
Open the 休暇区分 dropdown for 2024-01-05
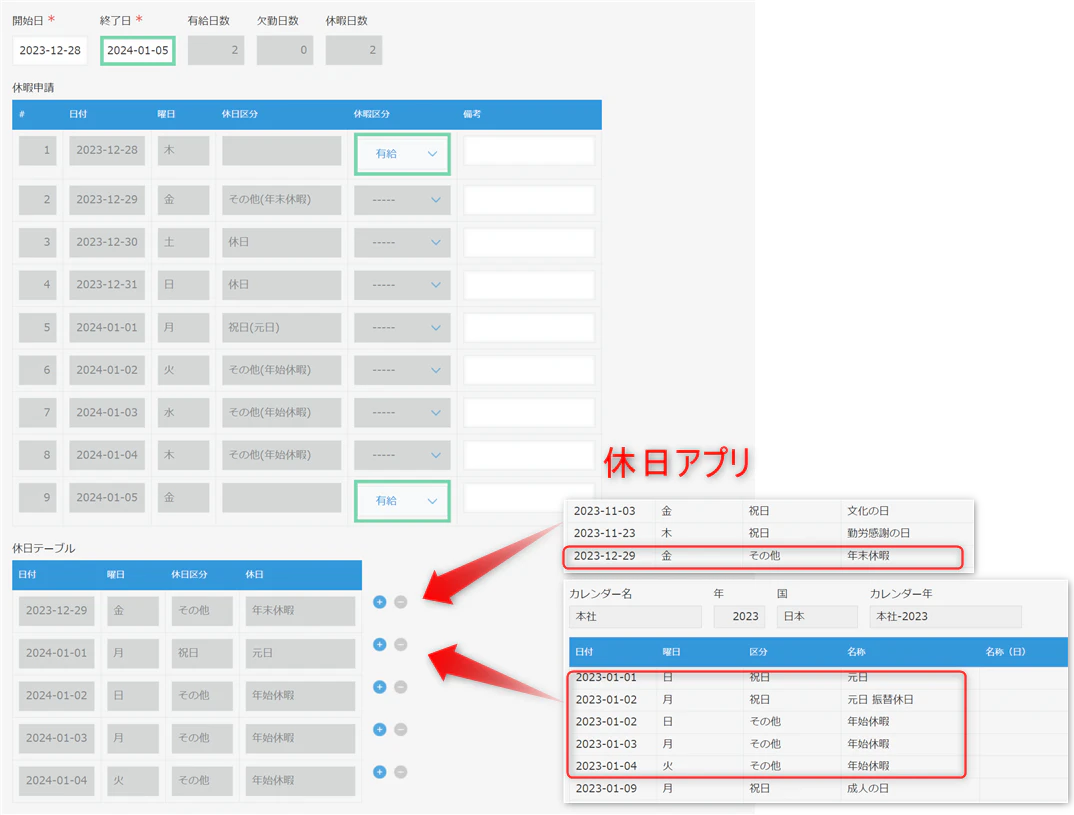pos(402,501)
